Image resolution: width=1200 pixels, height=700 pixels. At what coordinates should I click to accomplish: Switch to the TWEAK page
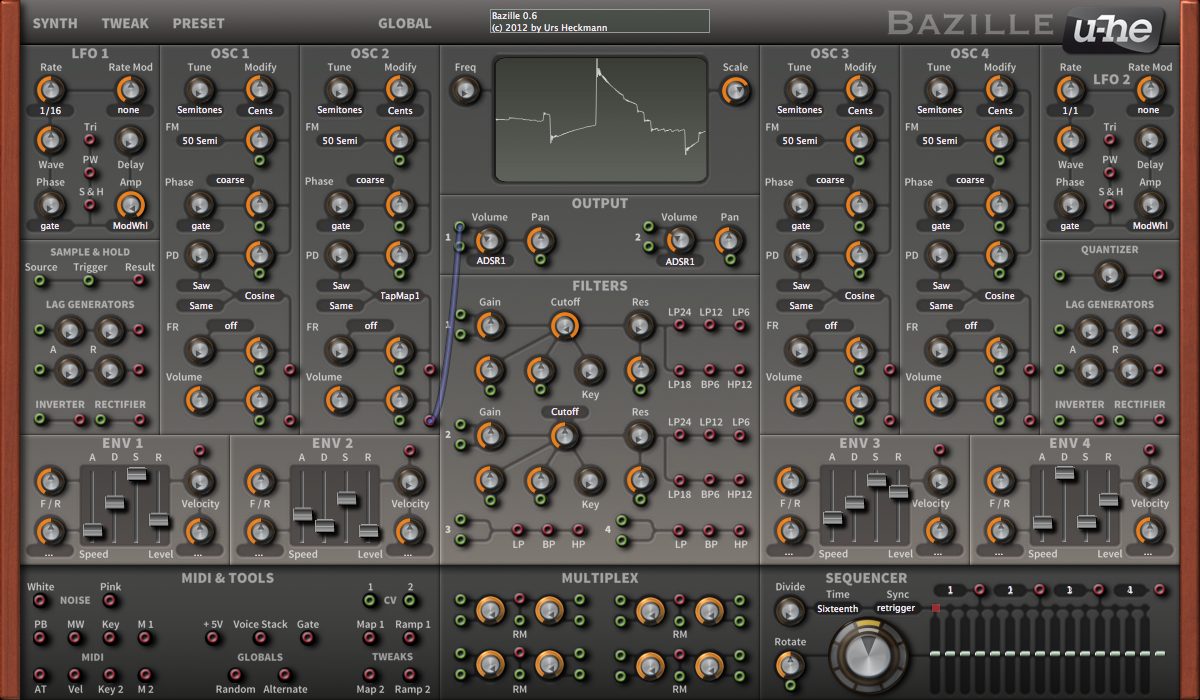(x=125, y=23)
